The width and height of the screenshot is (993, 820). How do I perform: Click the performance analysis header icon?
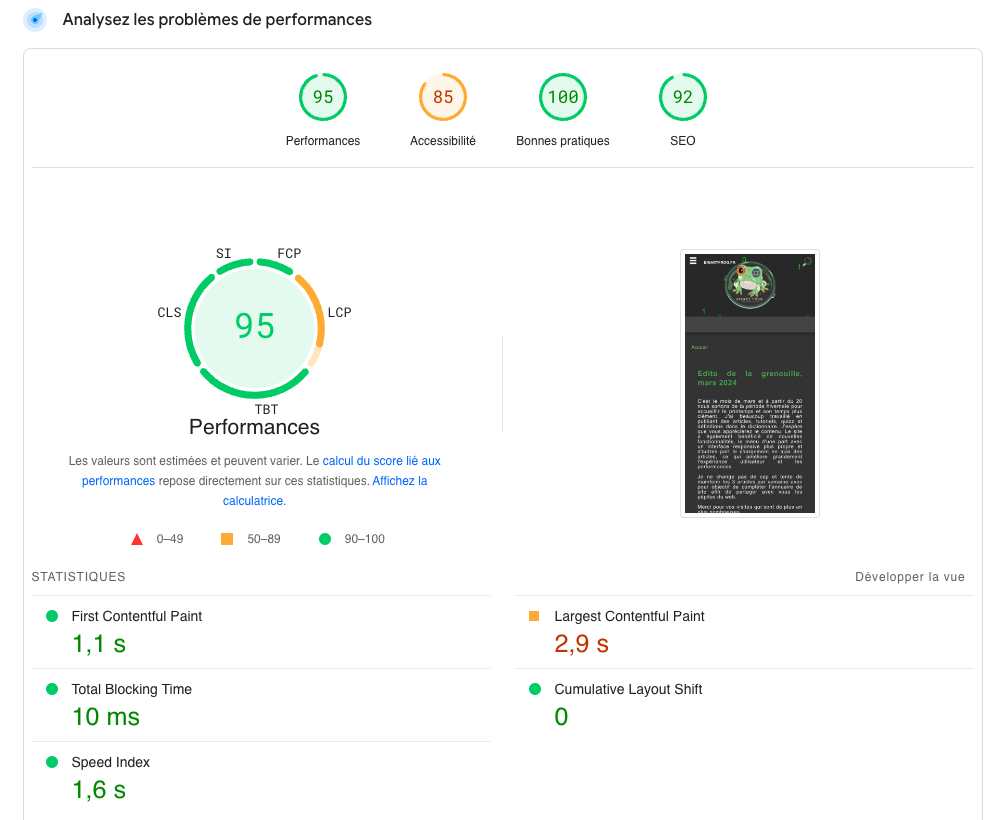[x=36, y=20]
